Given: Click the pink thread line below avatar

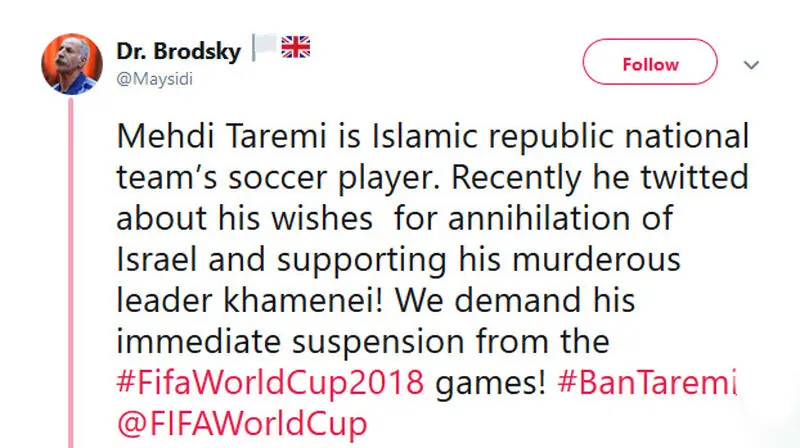Looking at the screenshot, I should pos(71,273).
